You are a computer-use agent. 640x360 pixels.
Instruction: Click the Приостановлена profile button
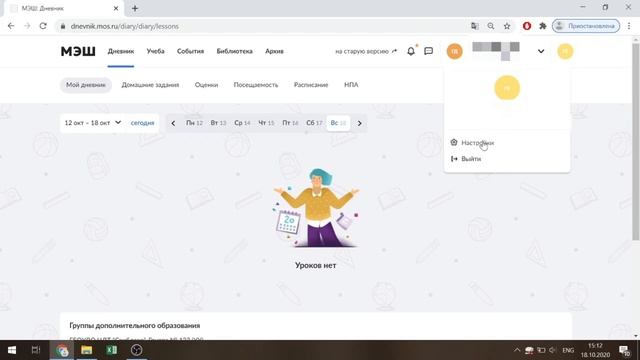click(586, 26)
